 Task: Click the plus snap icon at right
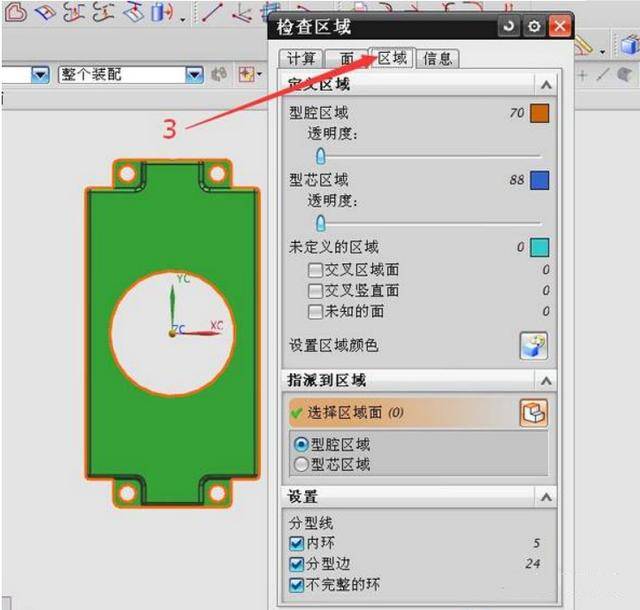(x=583, y=75)
